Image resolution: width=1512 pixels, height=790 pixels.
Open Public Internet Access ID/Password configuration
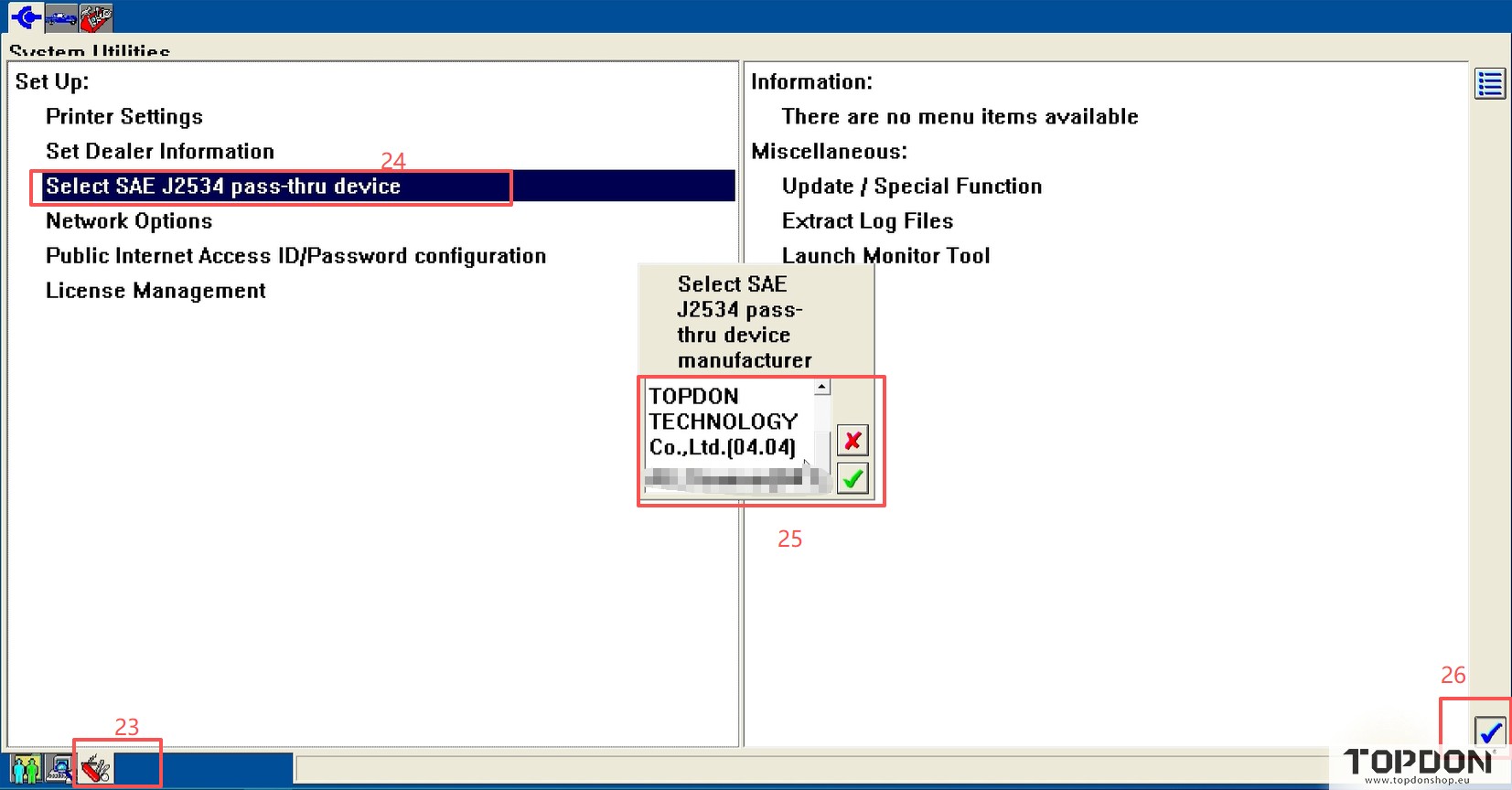pos(296,256)
